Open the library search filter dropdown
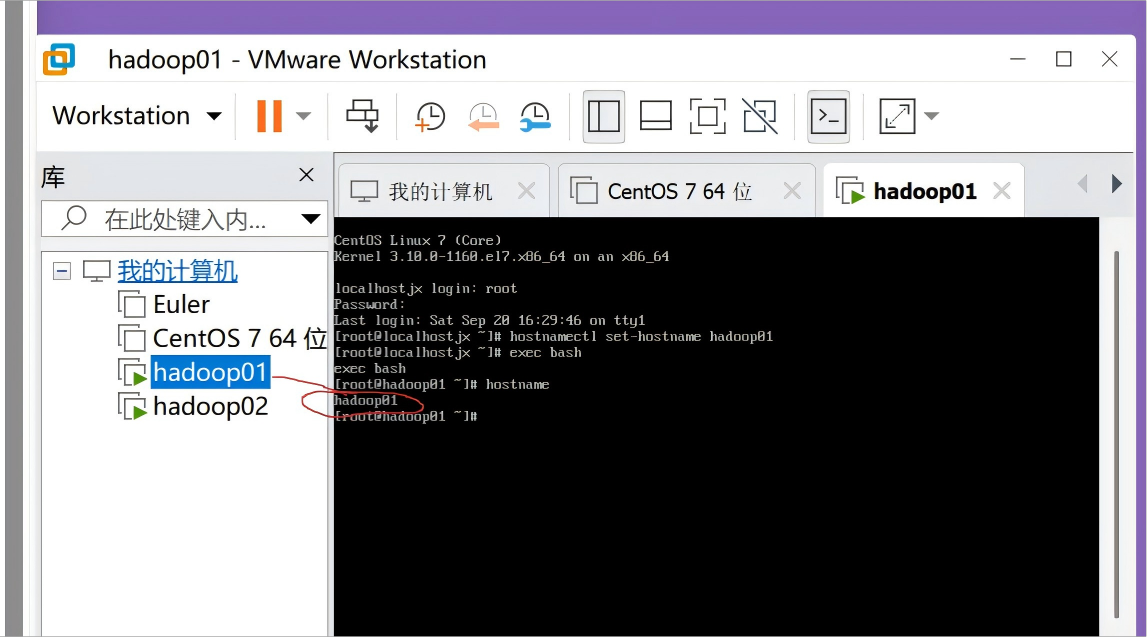Image resolution: width=1148 pixels, height=637 pixels. (x=311, y=218)
